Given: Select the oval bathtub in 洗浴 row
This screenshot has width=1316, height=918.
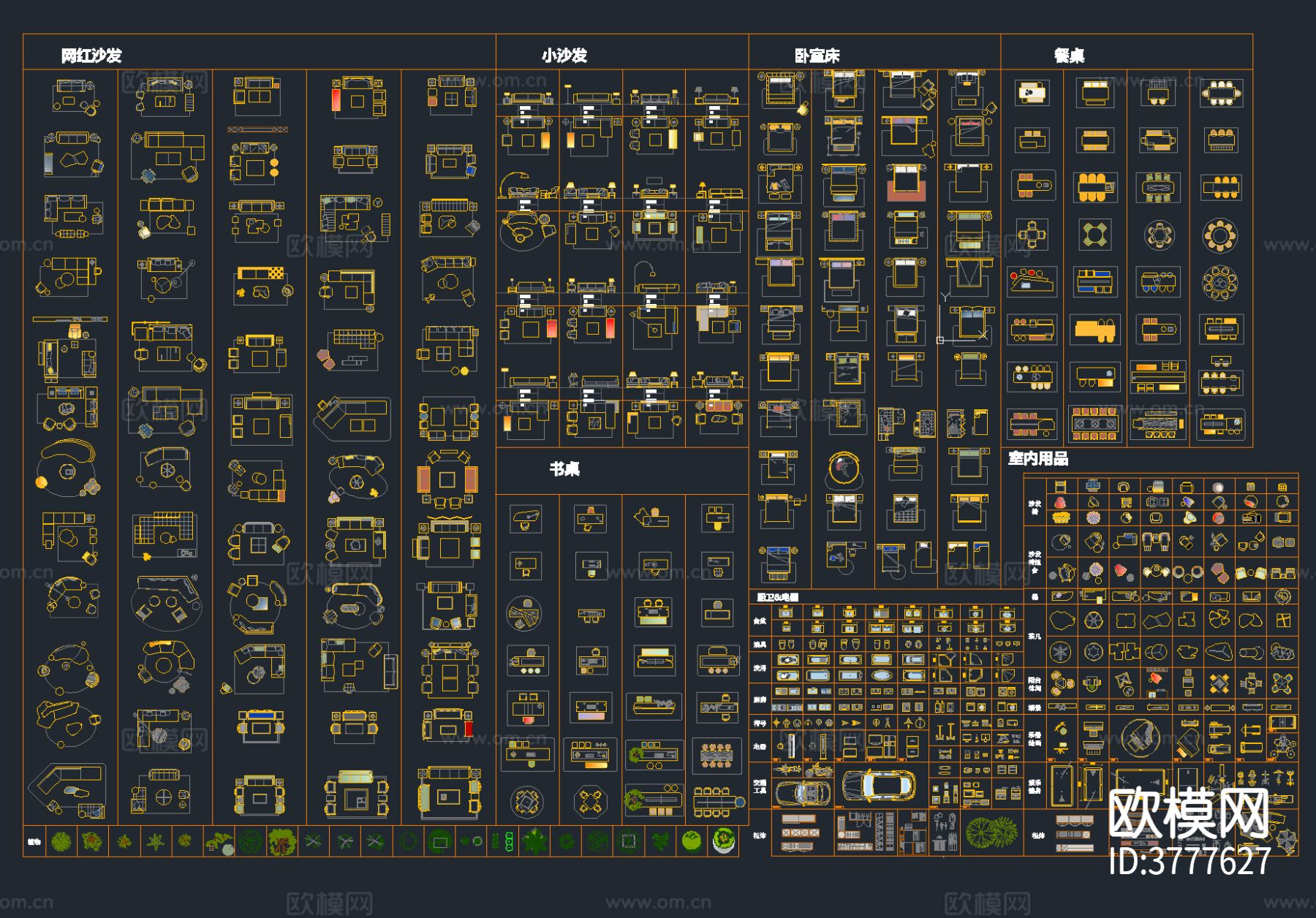Looking at the screenshot, I should point(881,676).
